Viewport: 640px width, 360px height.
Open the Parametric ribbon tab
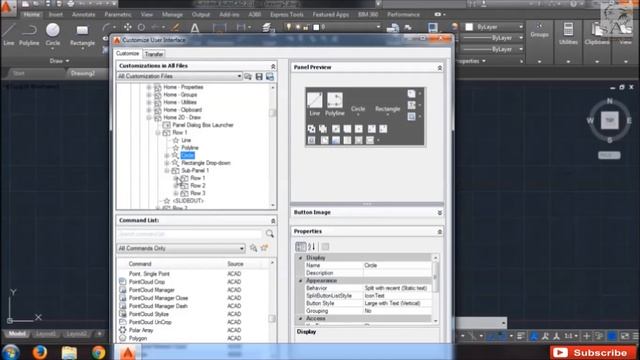click(x=118, y=14)
